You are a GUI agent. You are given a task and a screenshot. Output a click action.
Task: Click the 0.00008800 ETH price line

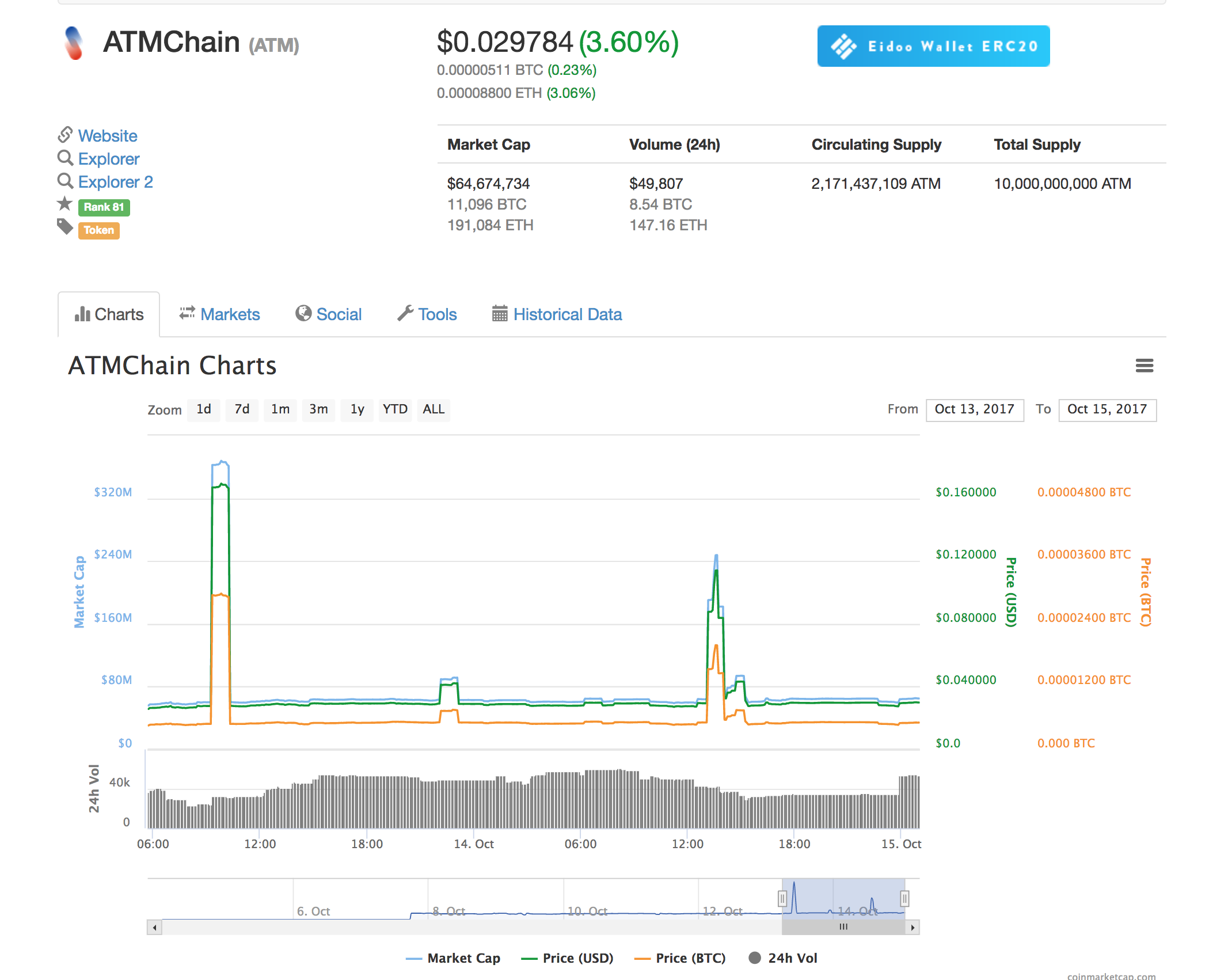tap(516, 93)
